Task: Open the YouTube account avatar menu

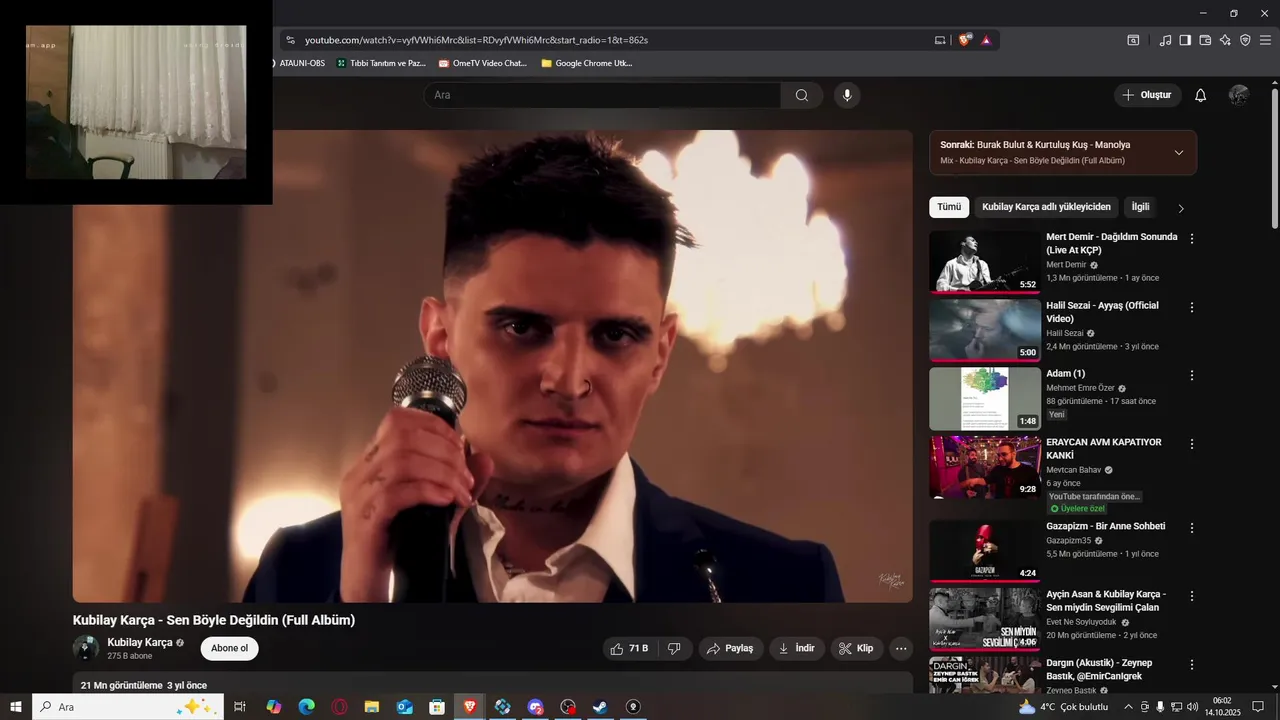Action: (1239, 95)
